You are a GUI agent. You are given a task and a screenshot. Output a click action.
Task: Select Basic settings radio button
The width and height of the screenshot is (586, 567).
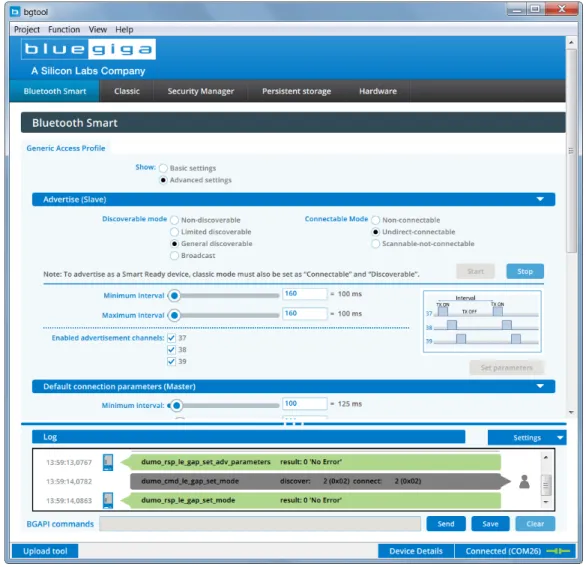[163, 168]
